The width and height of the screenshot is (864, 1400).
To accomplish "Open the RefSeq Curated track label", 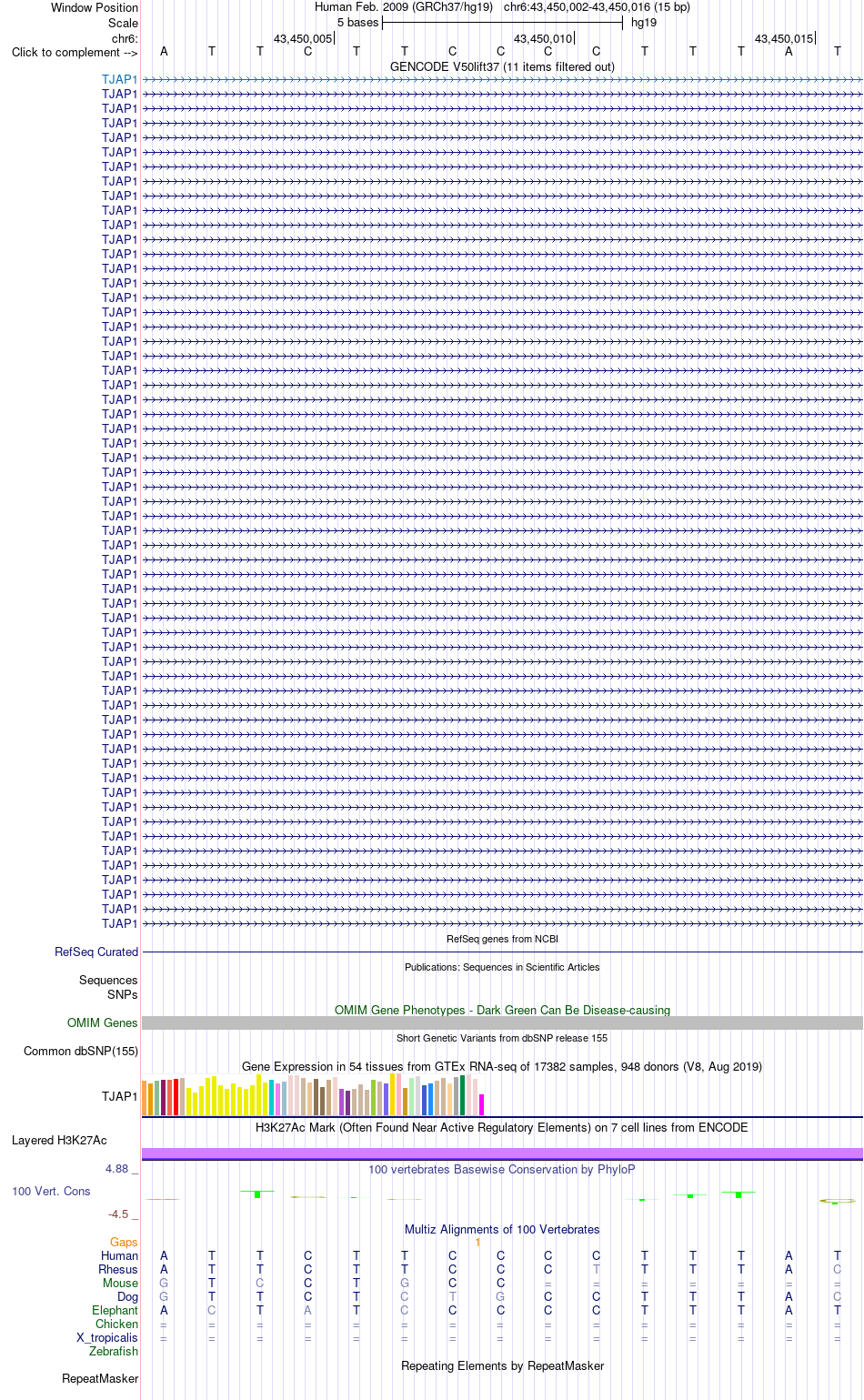I will coord(96,952).
